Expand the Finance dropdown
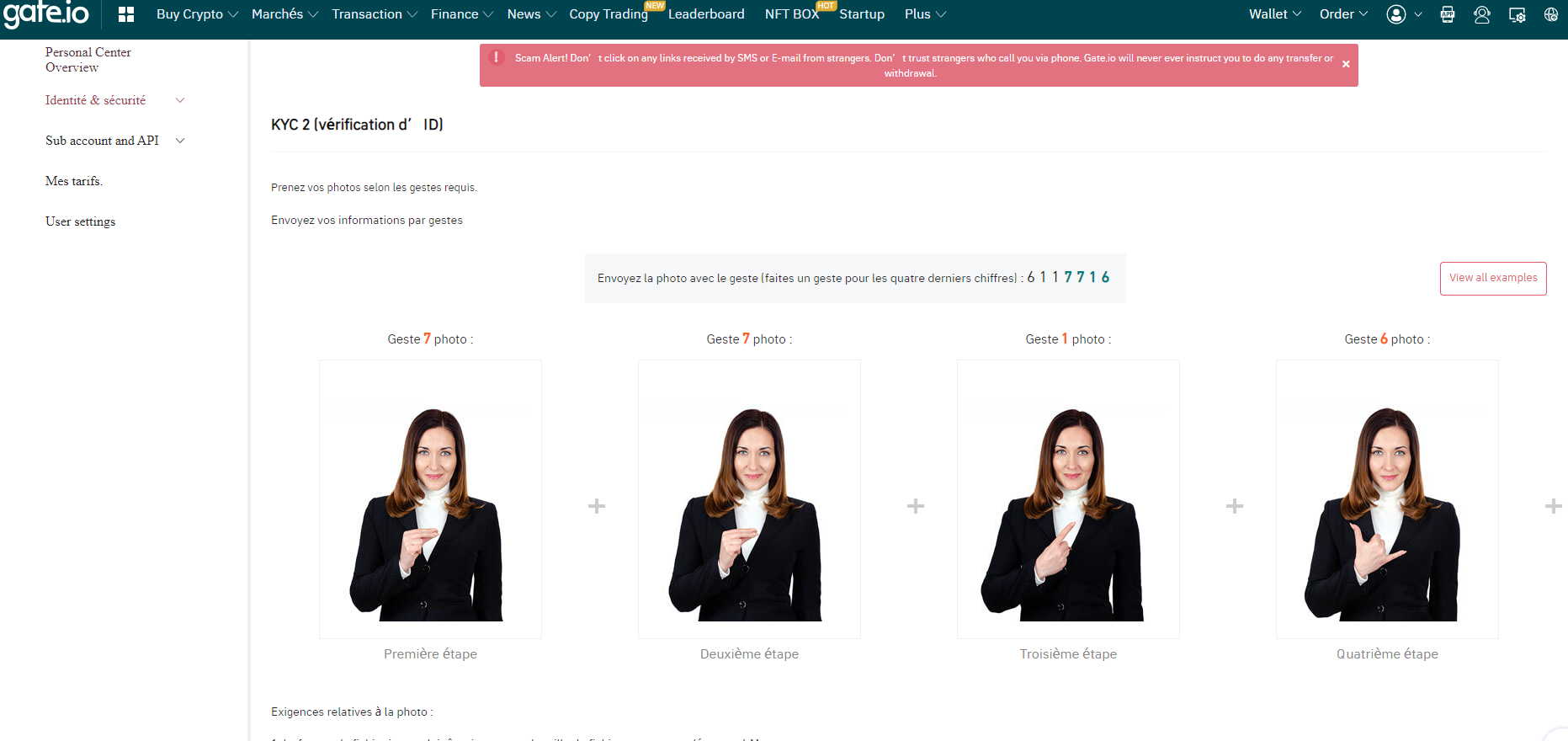 [462, 14]
